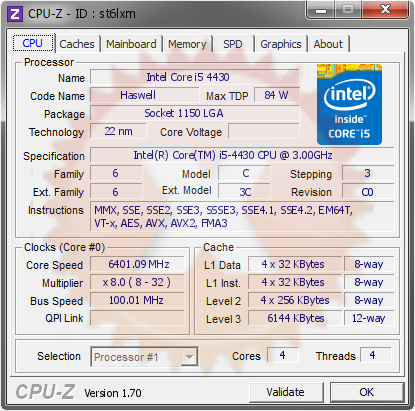Click the Revision value C0
Viewport: 415px width, 411px height.
368,192
